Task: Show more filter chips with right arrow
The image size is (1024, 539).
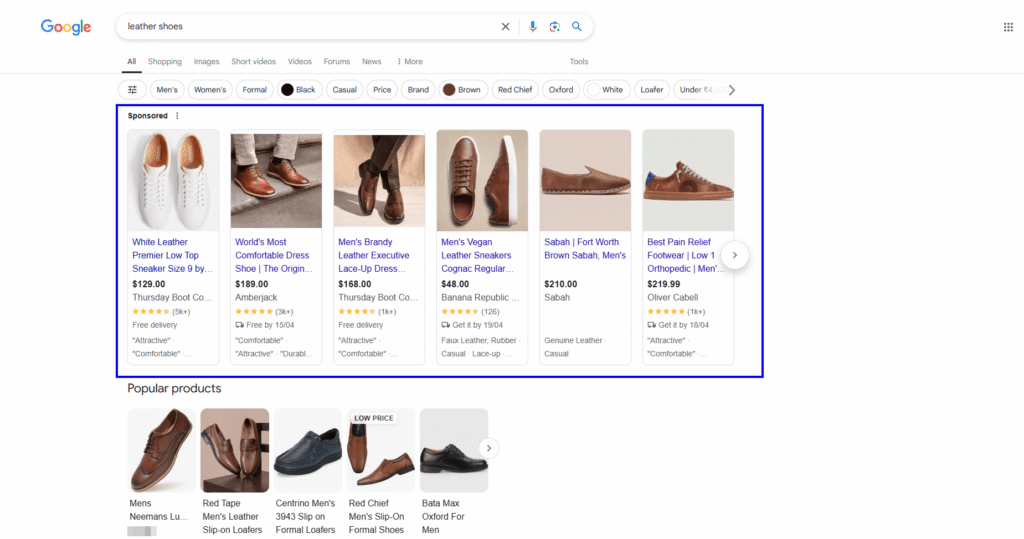Action: [x=732, y=90]
